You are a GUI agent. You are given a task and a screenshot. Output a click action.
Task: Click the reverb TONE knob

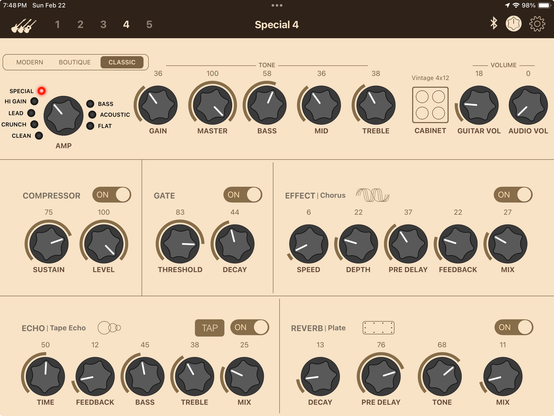pyautogui.click(x=442, y=376)
